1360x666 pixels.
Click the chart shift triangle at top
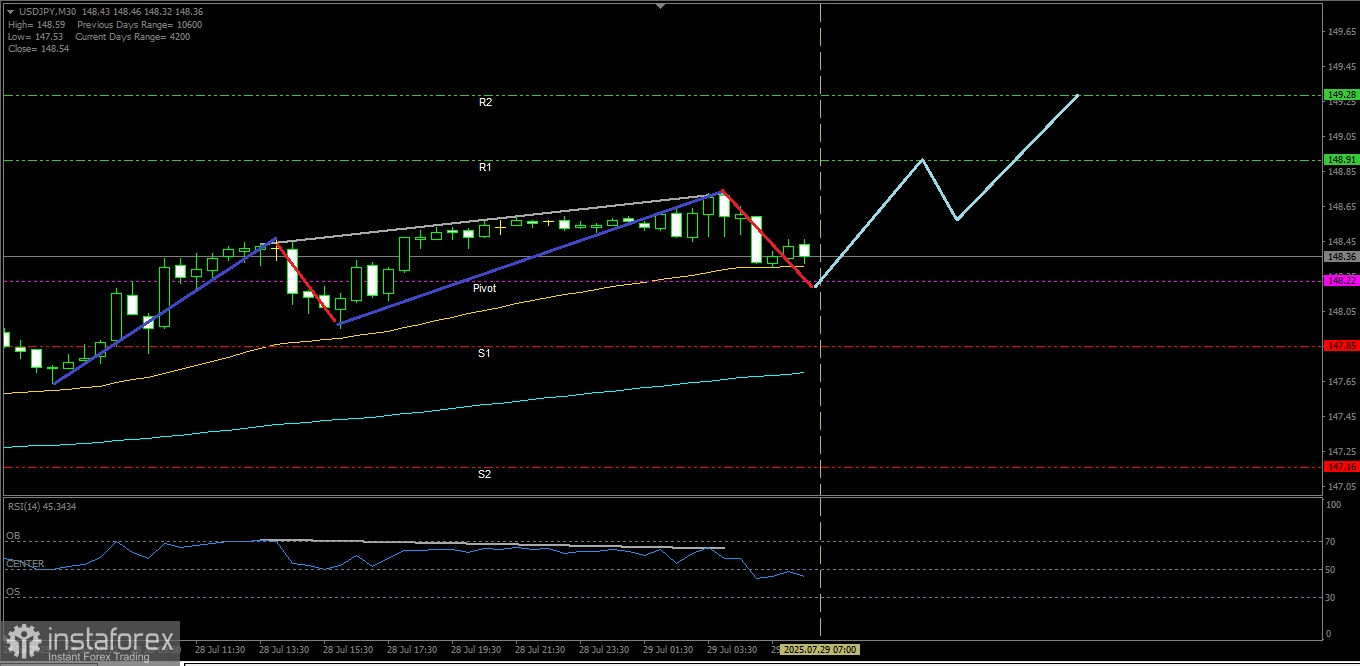pos(660,6)
